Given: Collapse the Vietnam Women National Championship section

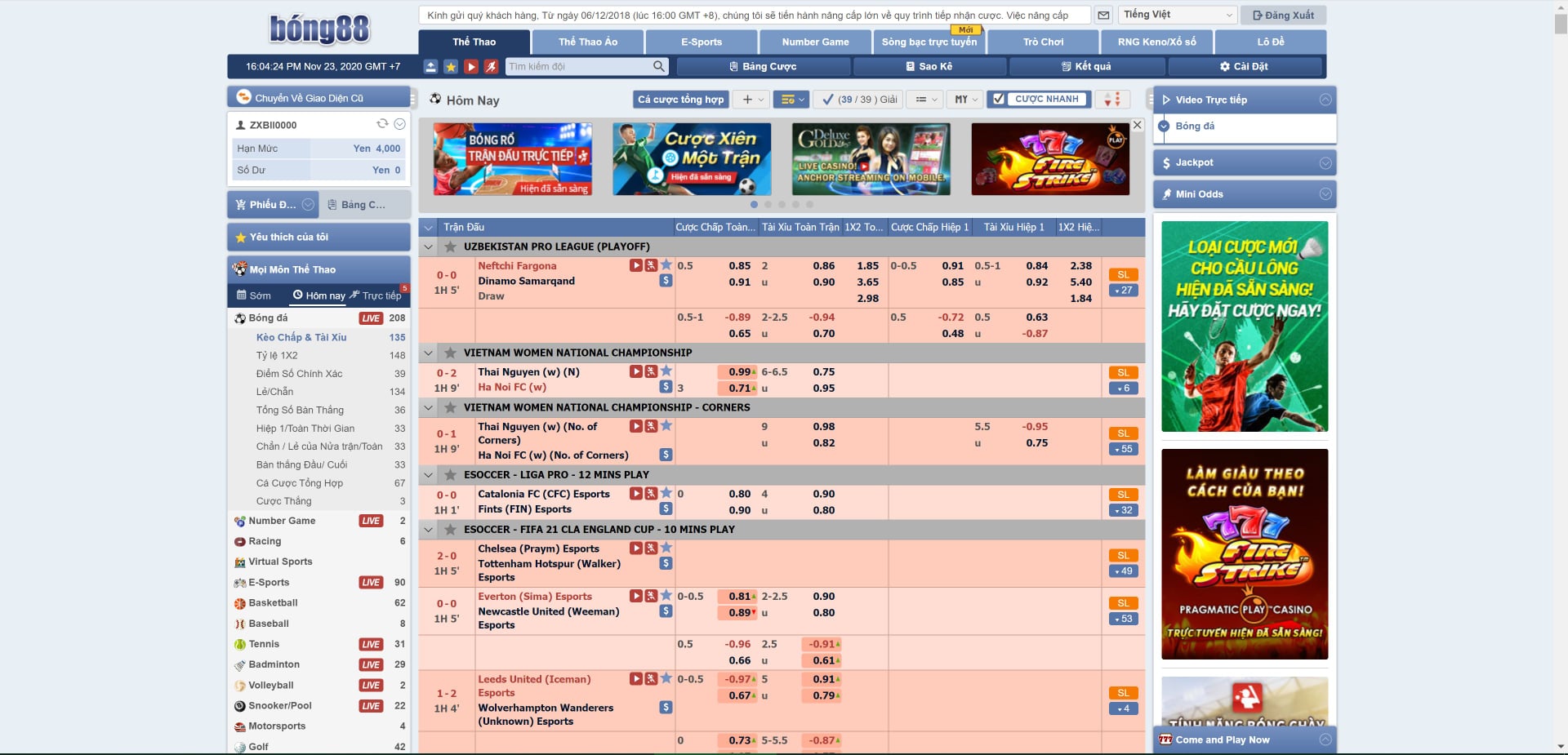Looking at the screenshot, I should 428,353.
